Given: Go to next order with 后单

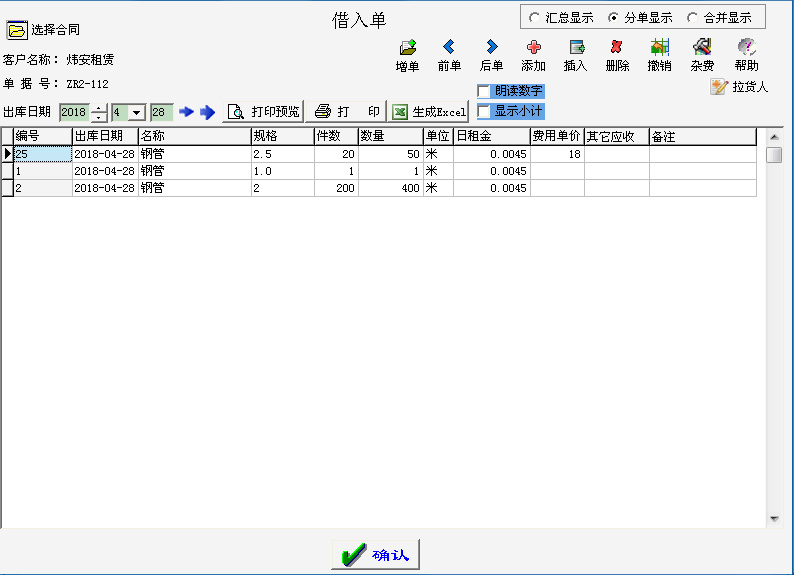Looking at the screenshot, I should (491, 47).
